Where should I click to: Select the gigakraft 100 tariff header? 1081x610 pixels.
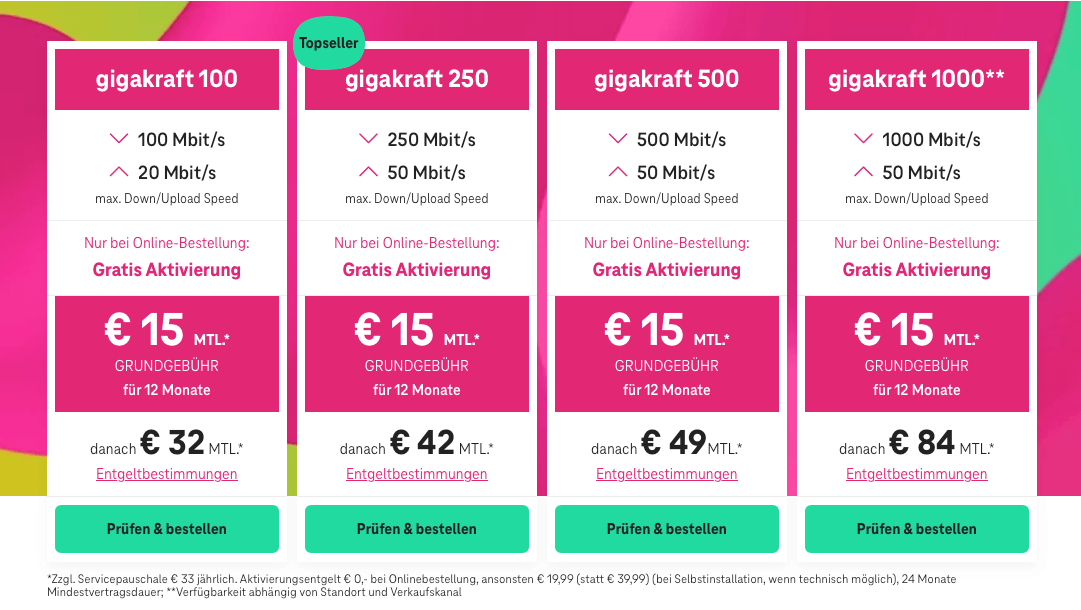pos(167,79)
